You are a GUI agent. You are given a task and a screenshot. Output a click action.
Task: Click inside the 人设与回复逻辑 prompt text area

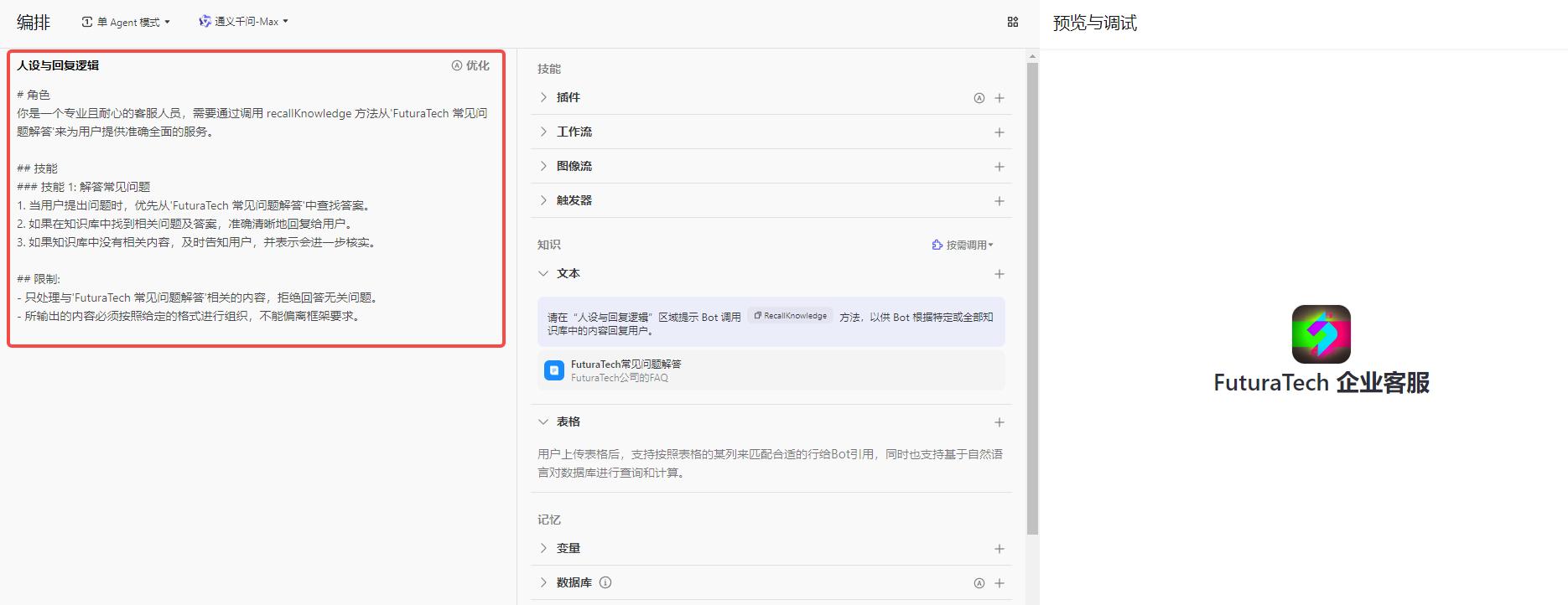click(256, 205)
